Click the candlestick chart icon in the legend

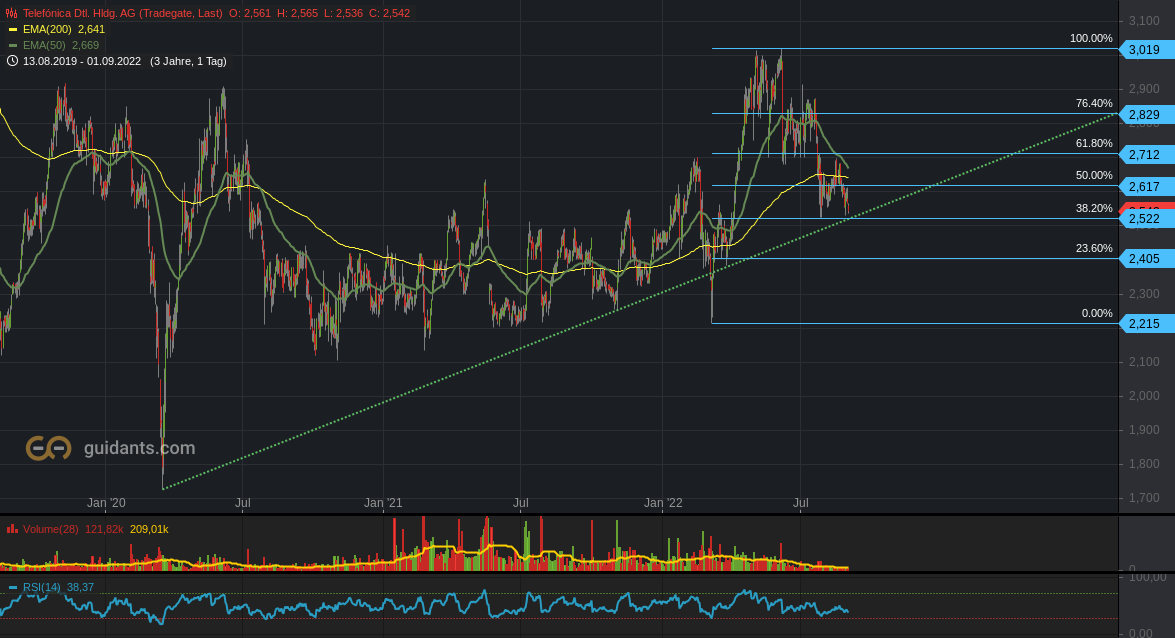click(x=10, y=13)
